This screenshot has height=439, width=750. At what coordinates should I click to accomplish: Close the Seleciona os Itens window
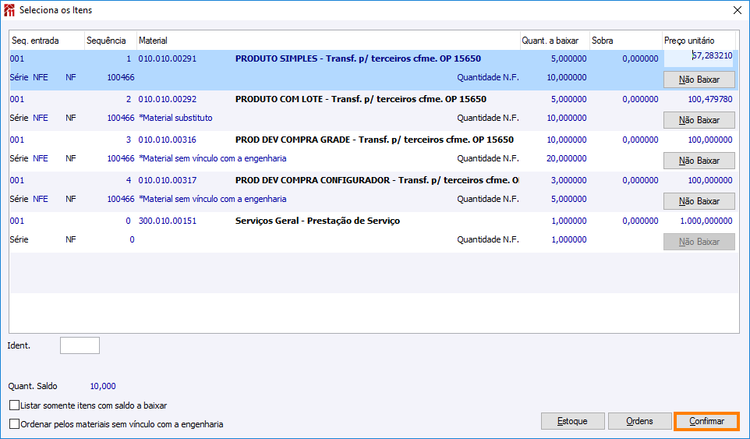pyautogui.click(x=737, y=10)
